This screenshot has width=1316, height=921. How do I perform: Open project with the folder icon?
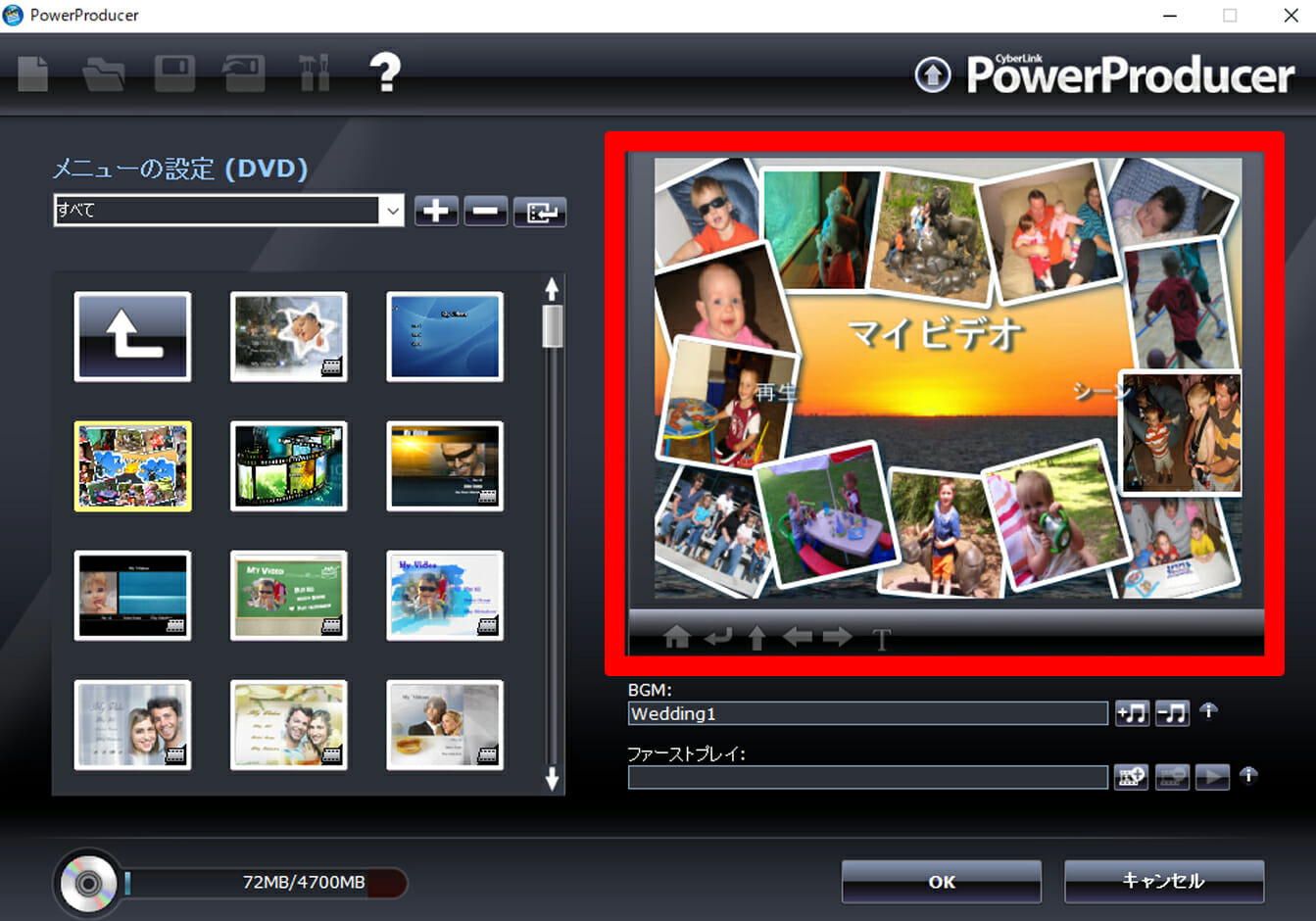(104, 74)
